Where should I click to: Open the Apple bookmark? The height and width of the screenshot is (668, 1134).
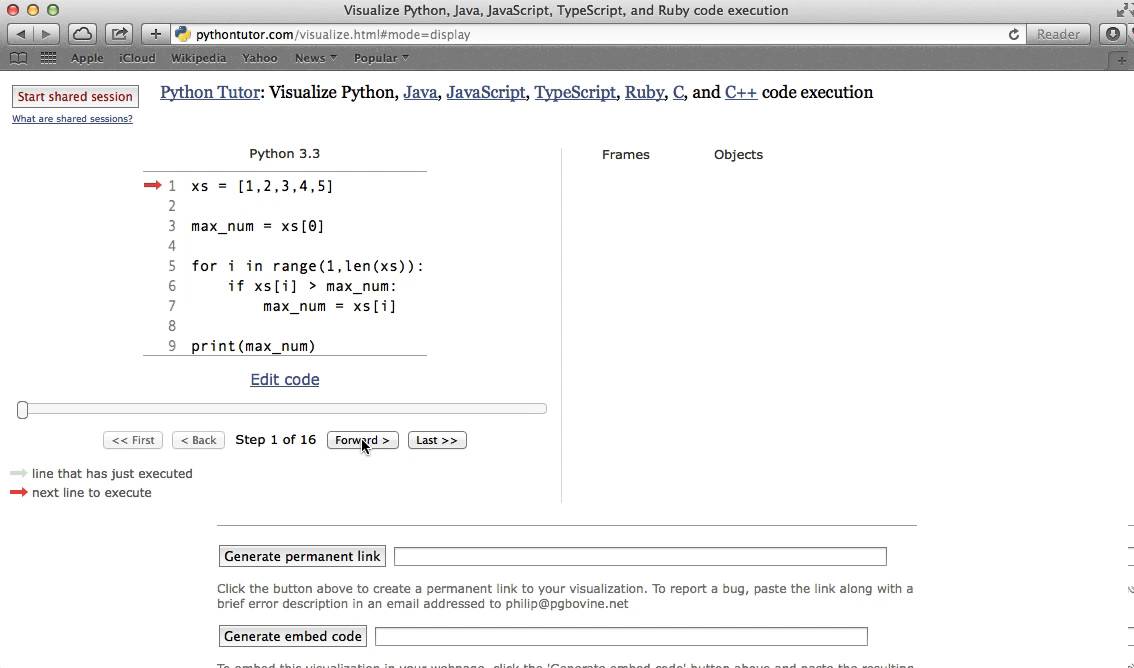click(x=87, y=58)
